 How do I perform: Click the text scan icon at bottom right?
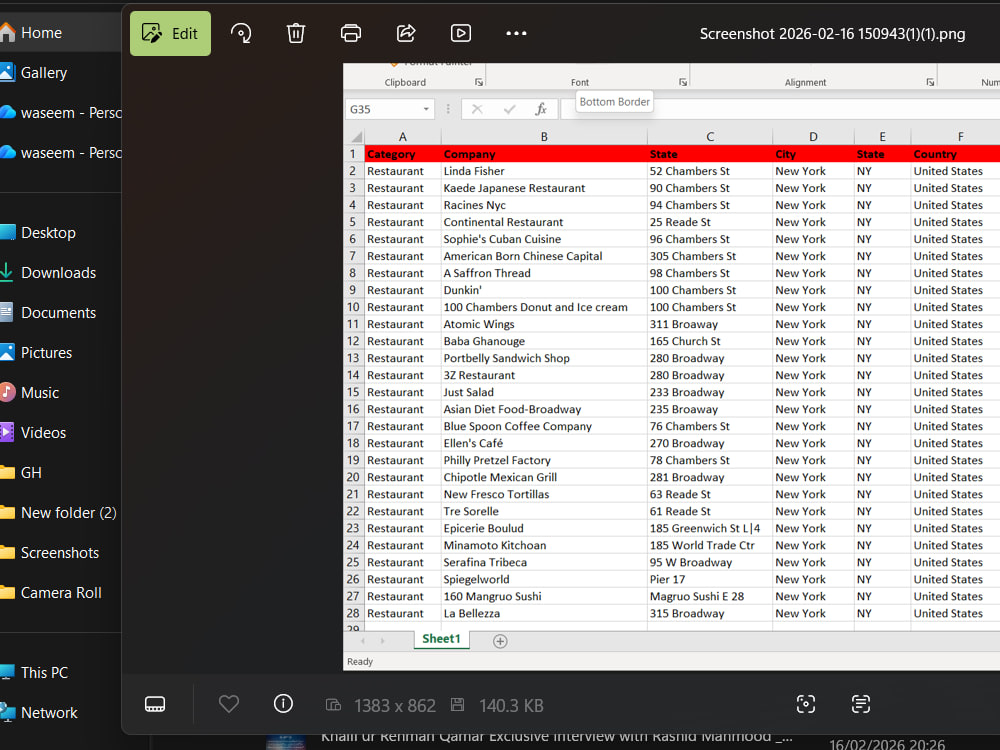(860, 704)
